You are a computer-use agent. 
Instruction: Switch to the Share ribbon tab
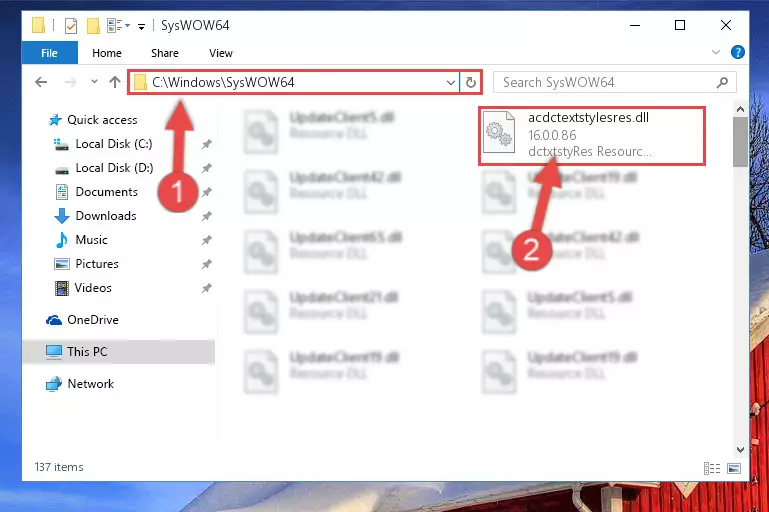coord(165,53)
